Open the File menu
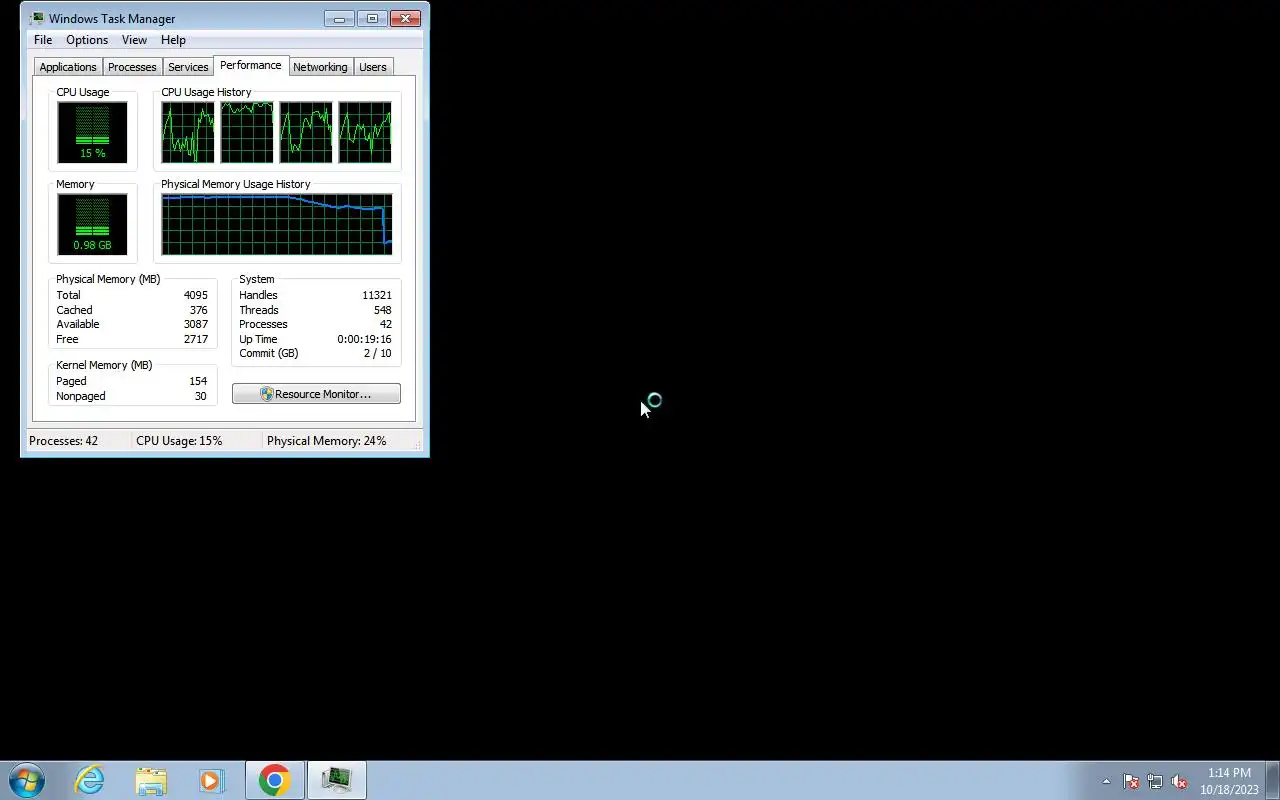The image size is (1280, 800). [43, 40]
